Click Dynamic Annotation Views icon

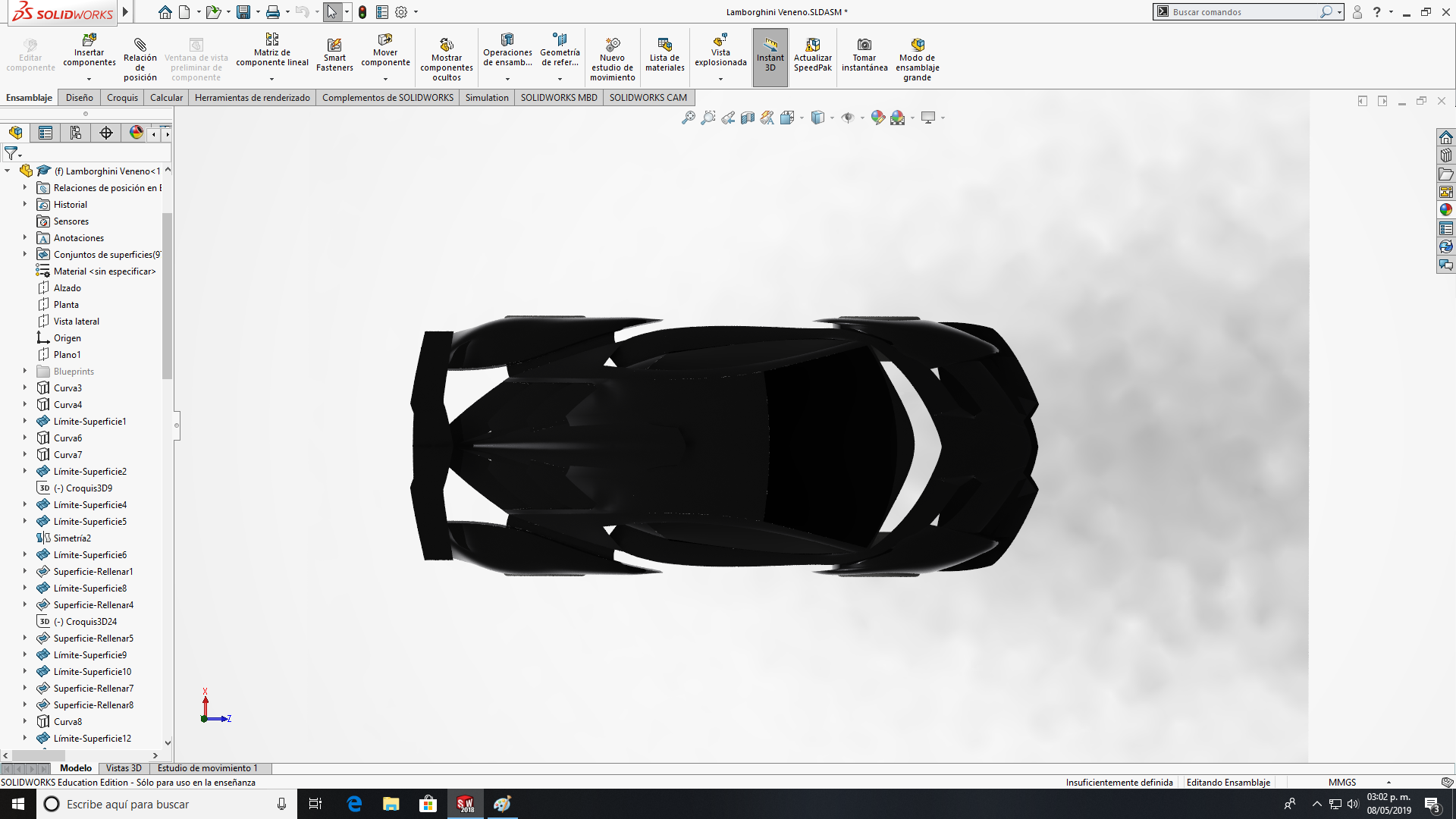click(767, 118)
